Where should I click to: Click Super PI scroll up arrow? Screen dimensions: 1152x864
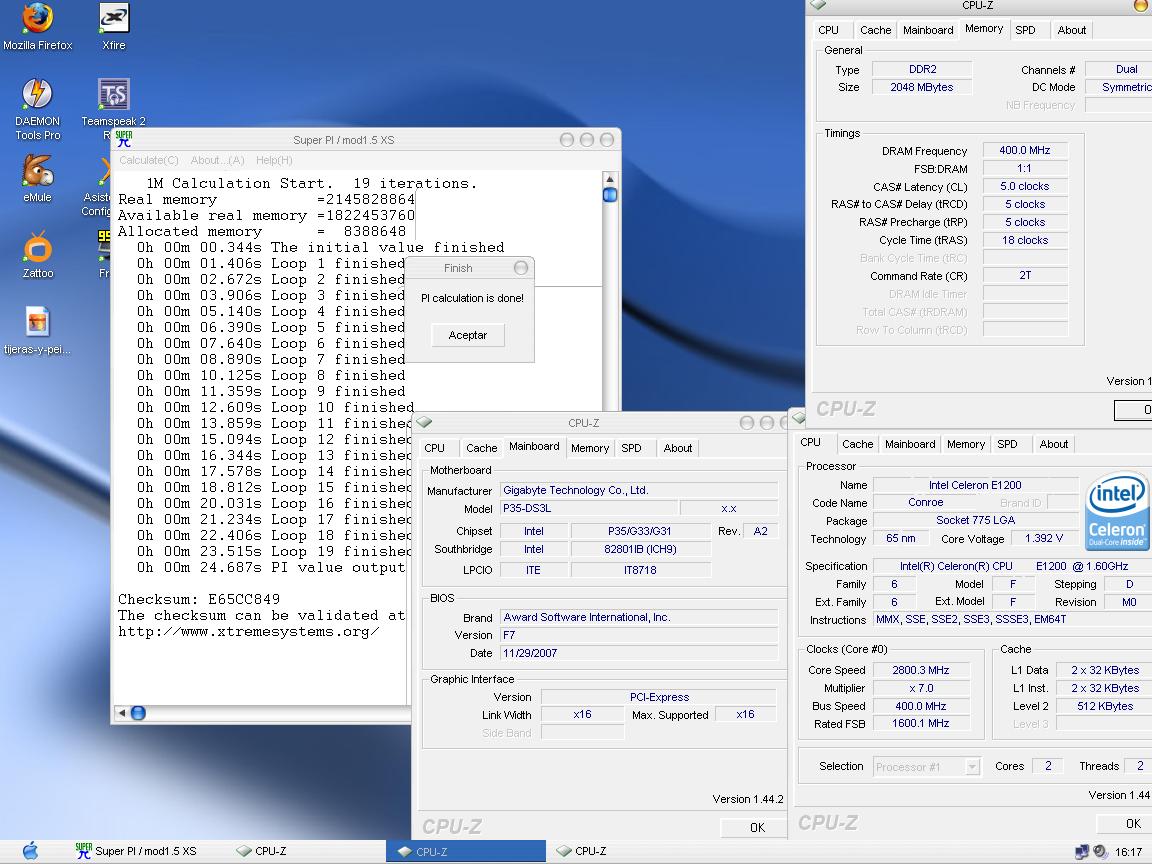(610, 179)
